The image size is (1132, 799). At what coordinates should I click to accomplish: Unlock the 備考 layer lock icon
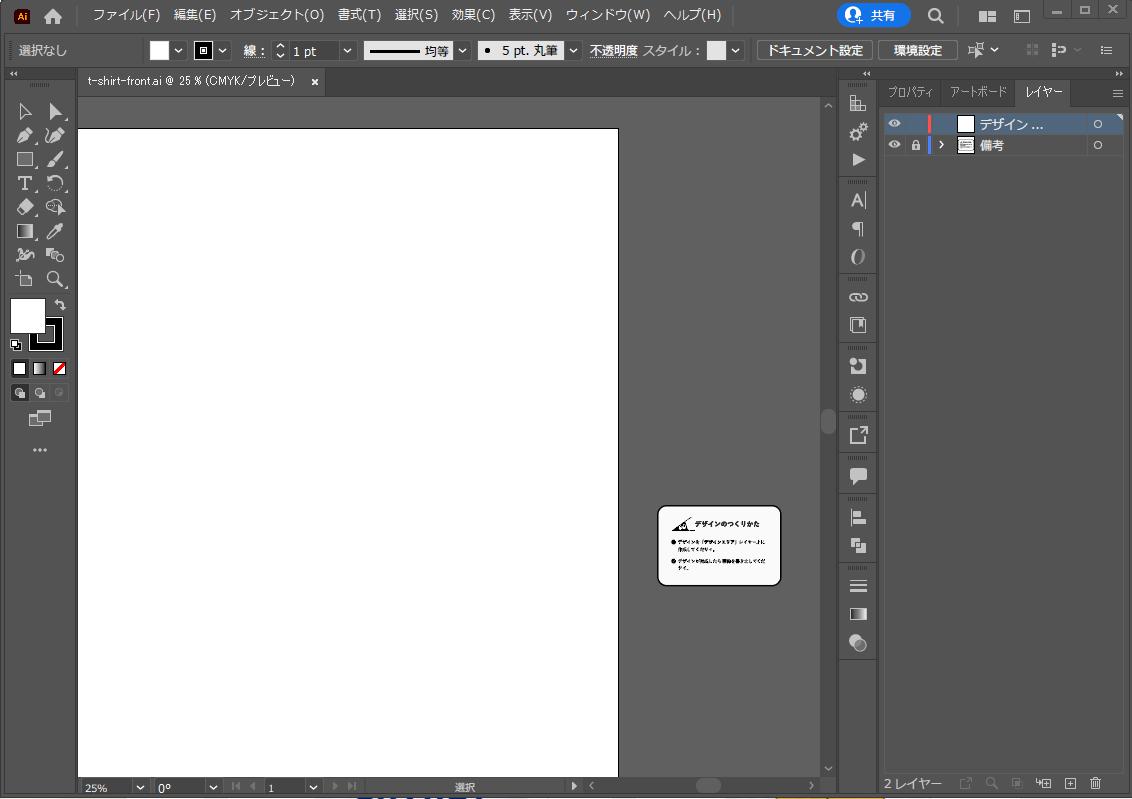(915, 145)
